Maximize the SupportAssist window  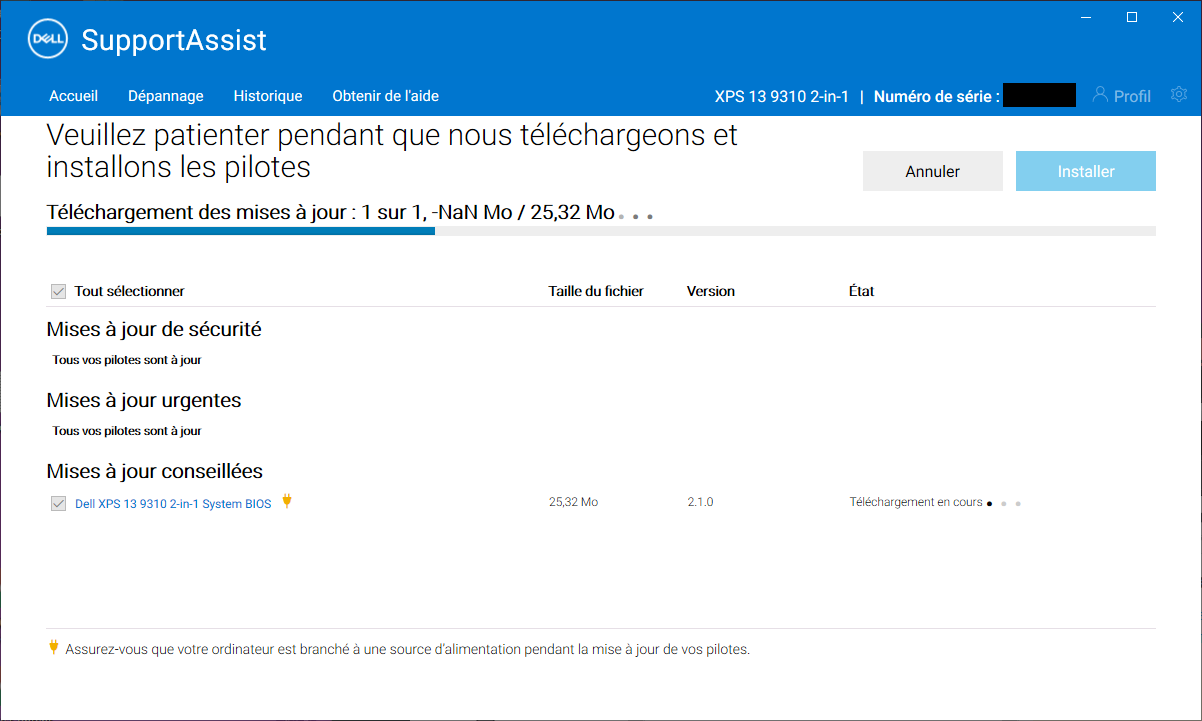[x=1132, y=17]
